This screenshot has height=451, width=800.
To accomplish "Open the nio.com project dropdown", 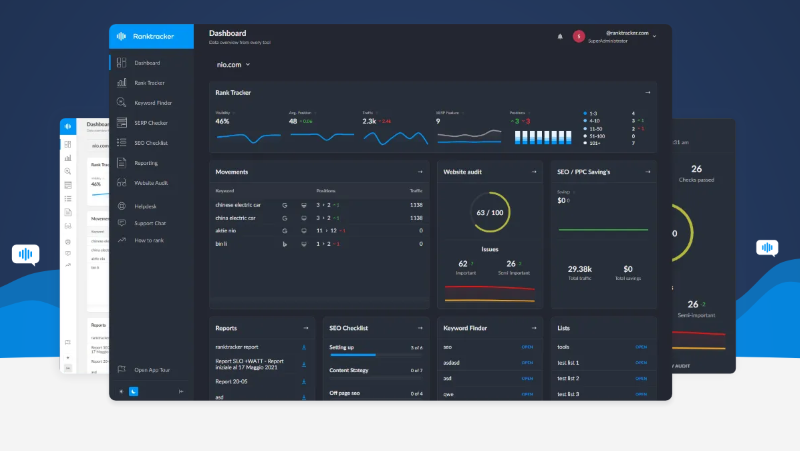I will (233, 65).
